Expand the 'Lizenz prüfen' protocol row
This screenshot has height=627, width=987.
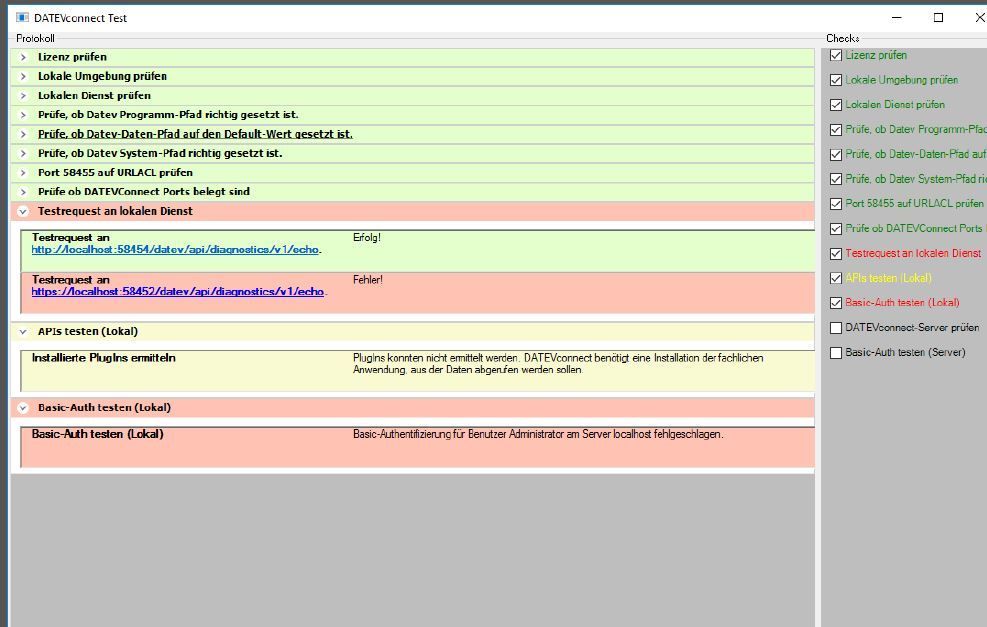[x=23, y=57]
